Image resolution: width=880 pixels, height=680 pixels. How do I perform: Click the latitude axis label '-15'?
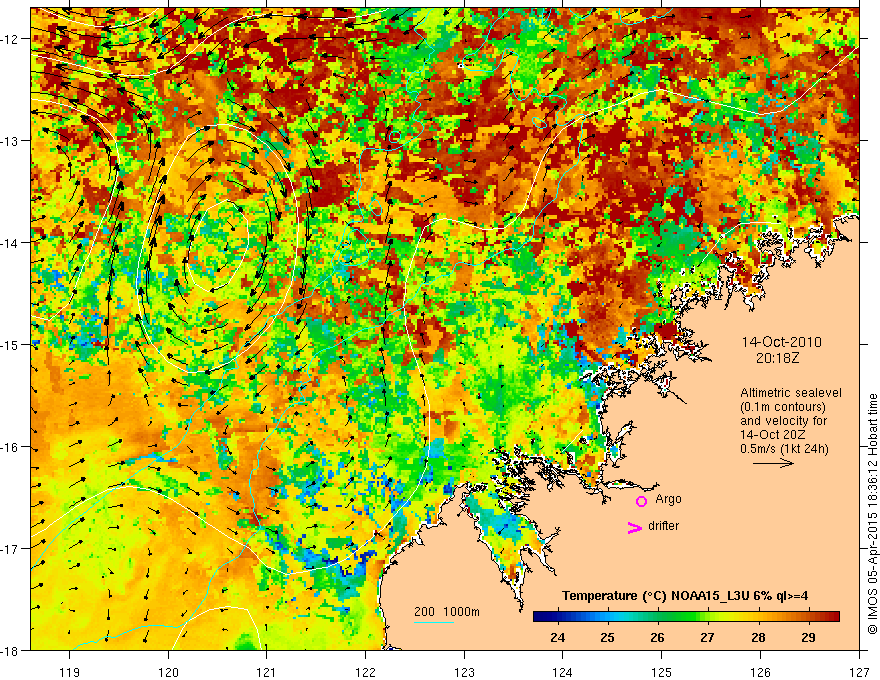[x=10, y=344]
